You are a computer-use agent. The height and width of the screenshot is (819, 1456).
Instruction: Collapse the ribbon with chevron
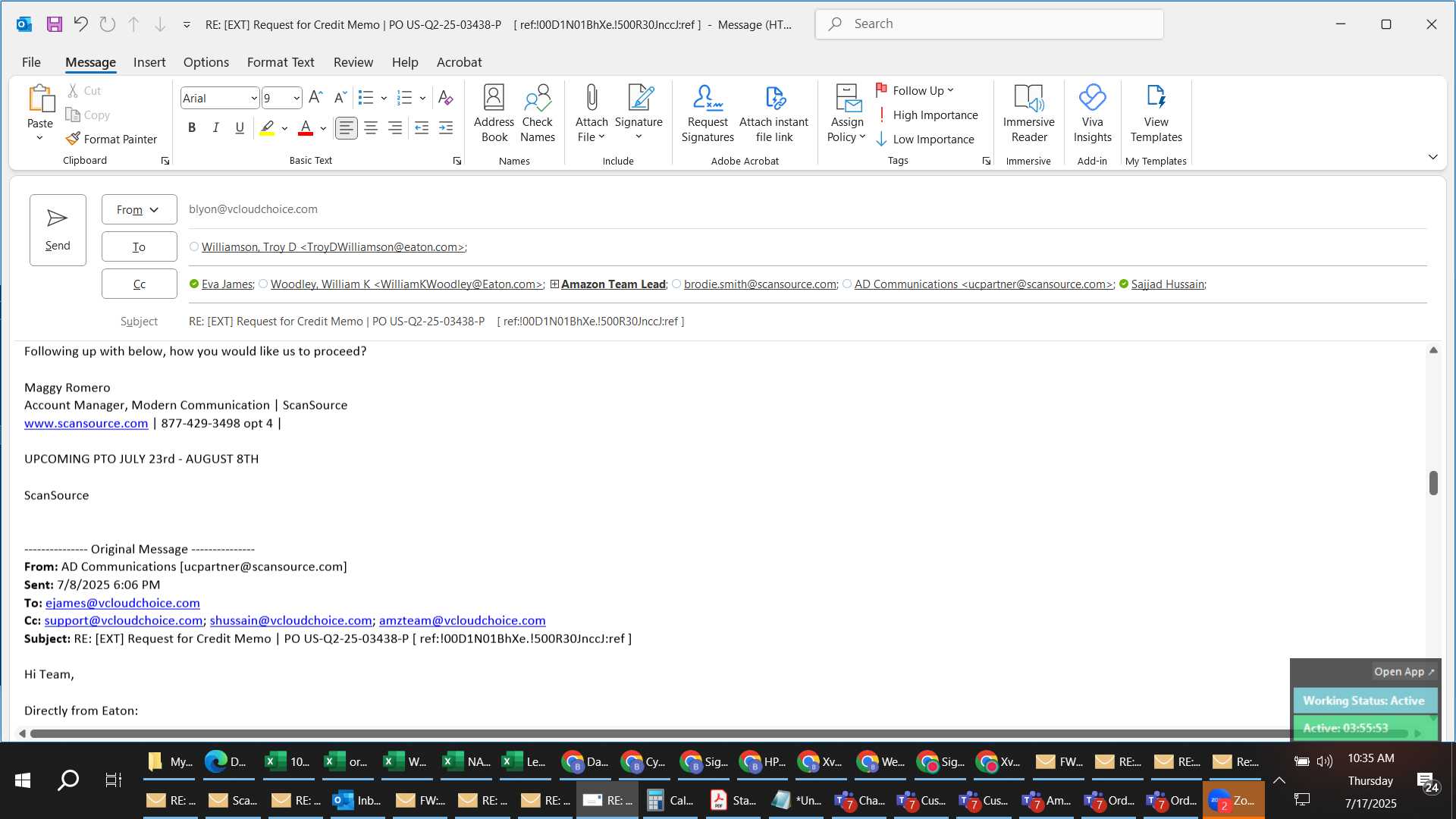pyautogui.click(x=1432, y=157)
